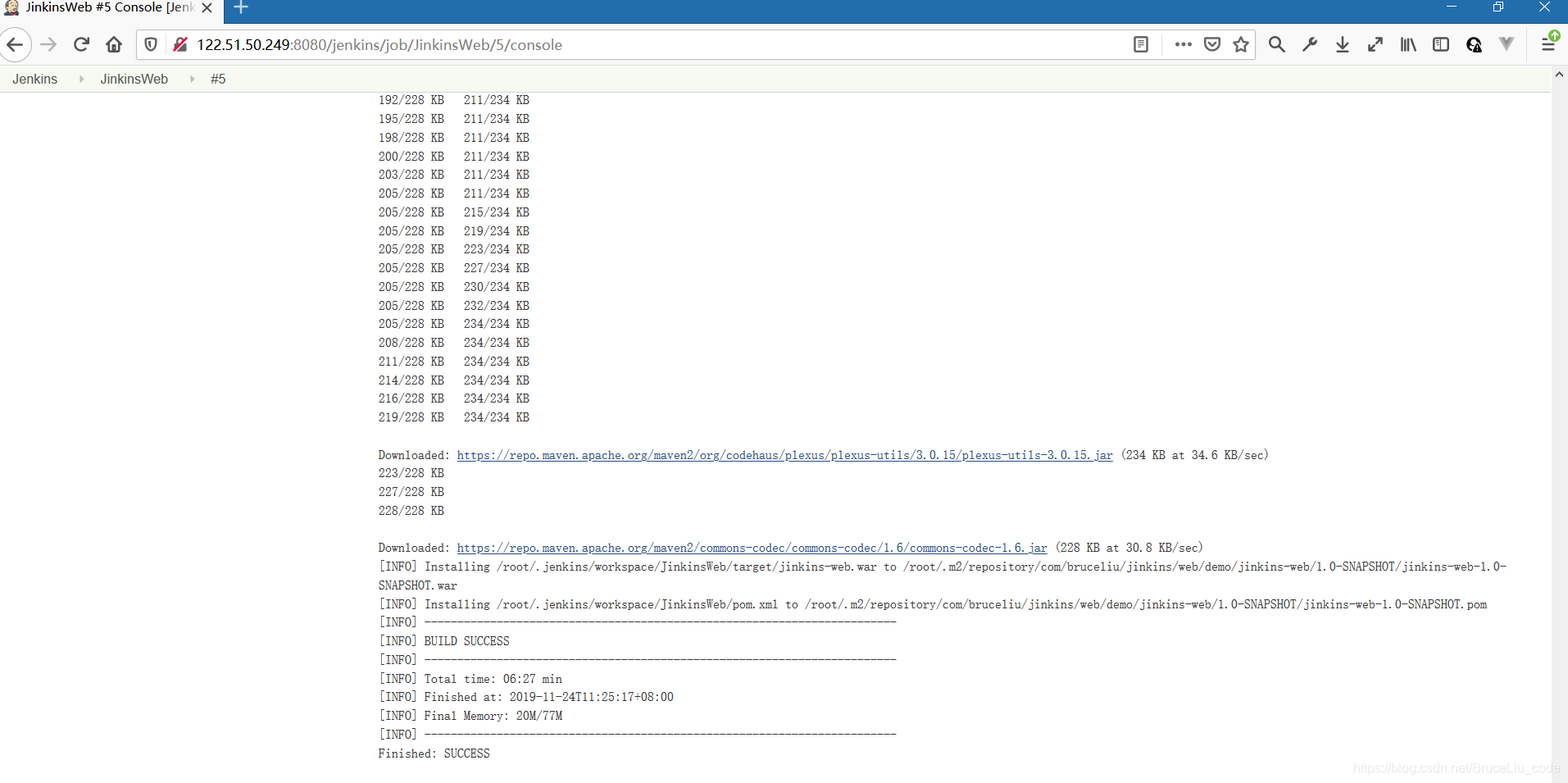The height and width of the screenshot is (783, 1568).
Task: Open build #5 breadcrumb link
Action: 218,79
